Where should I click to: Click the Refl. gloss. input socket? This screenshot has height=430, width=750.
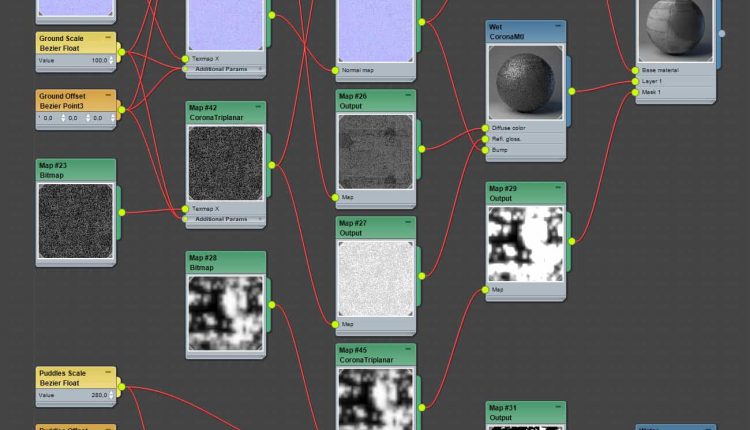pyautogui.click(x=486, y=139)
